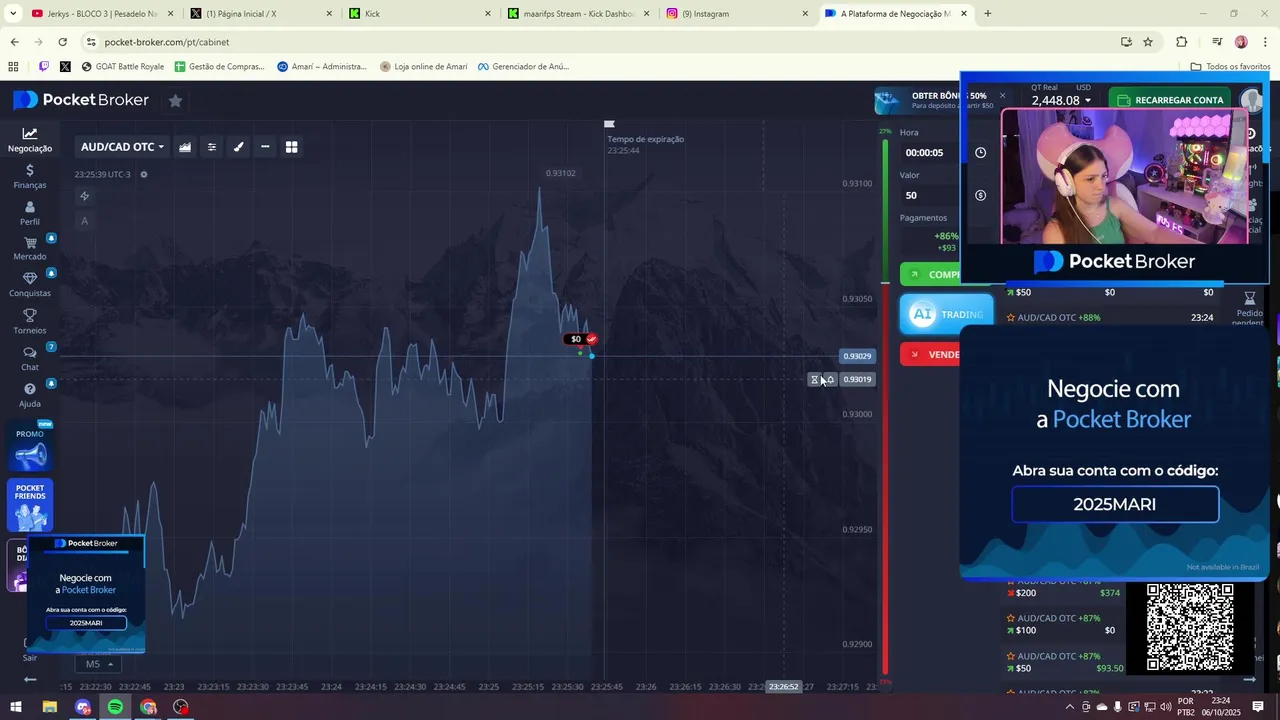Select the $0 open trade marker on chart

point(581,339)
